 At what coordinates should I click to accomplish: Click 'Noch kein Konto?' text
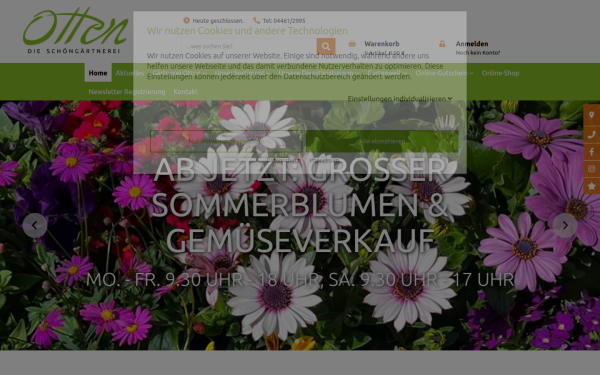[x=478, y=53]
